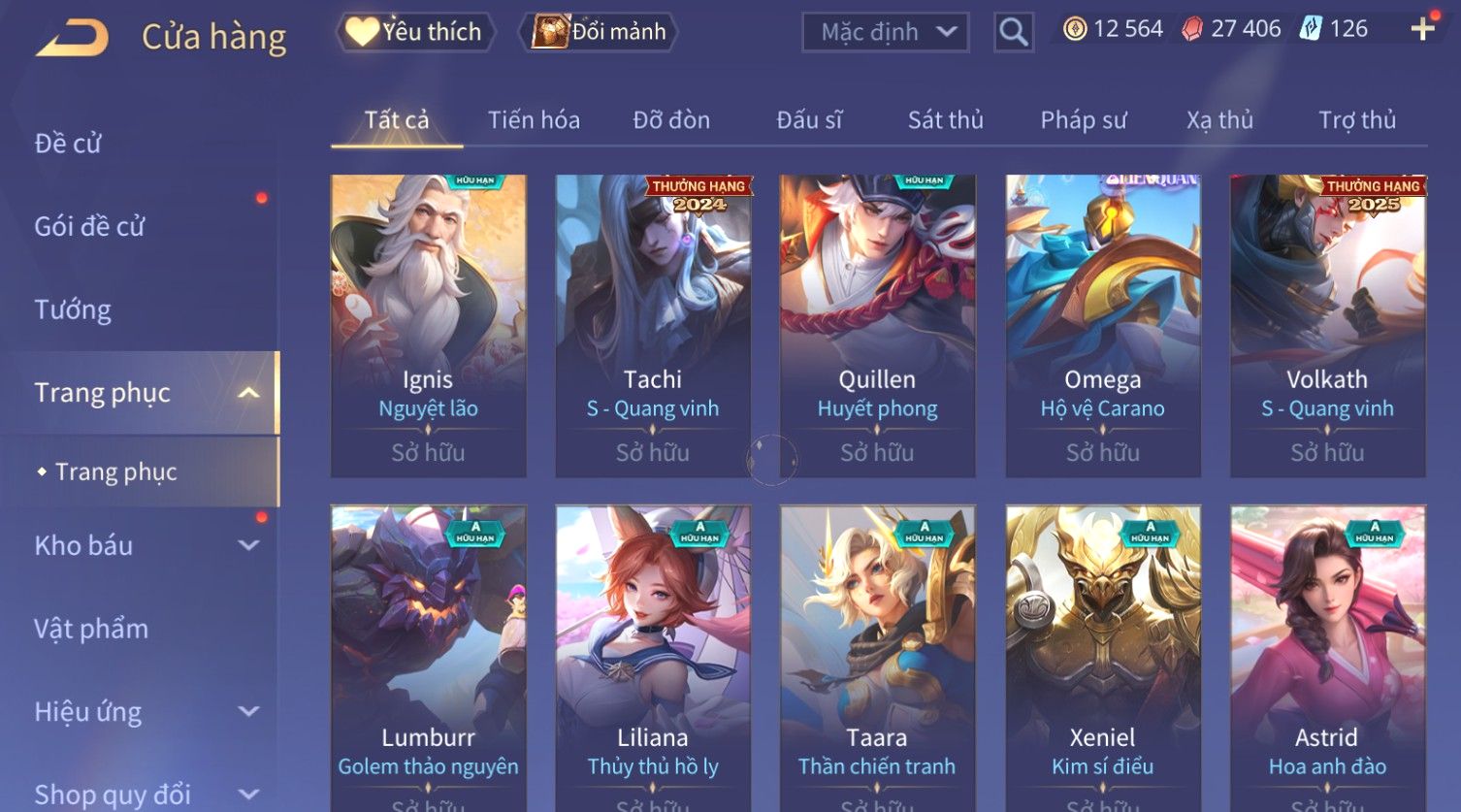Expand the Hiệu ứng sidebar section

(248, 711)
